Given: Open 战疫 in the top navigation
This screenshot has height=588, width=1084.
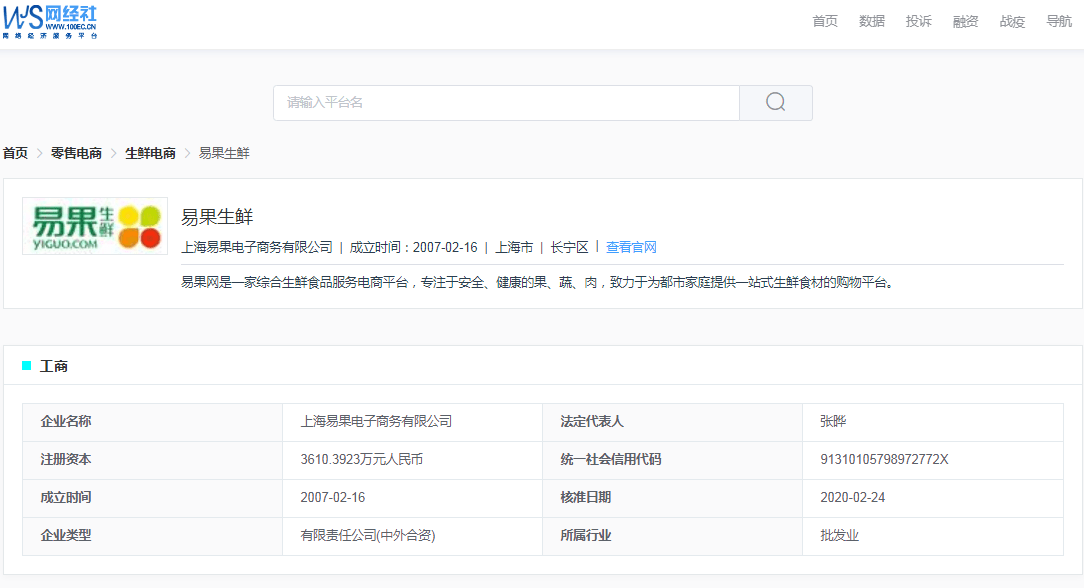Looking at the screenshot, I should (x=1012, y=21).
